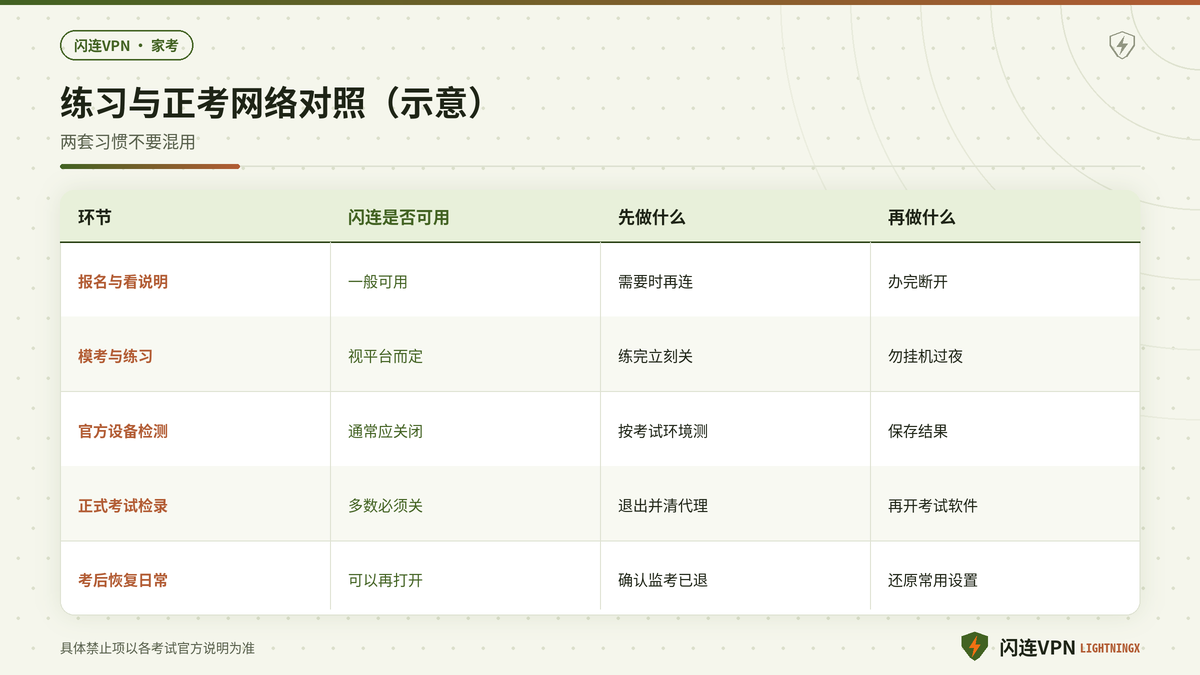Click the 环节 column header
This screenshot has height=675, width=1200.
tap(95, 217)
